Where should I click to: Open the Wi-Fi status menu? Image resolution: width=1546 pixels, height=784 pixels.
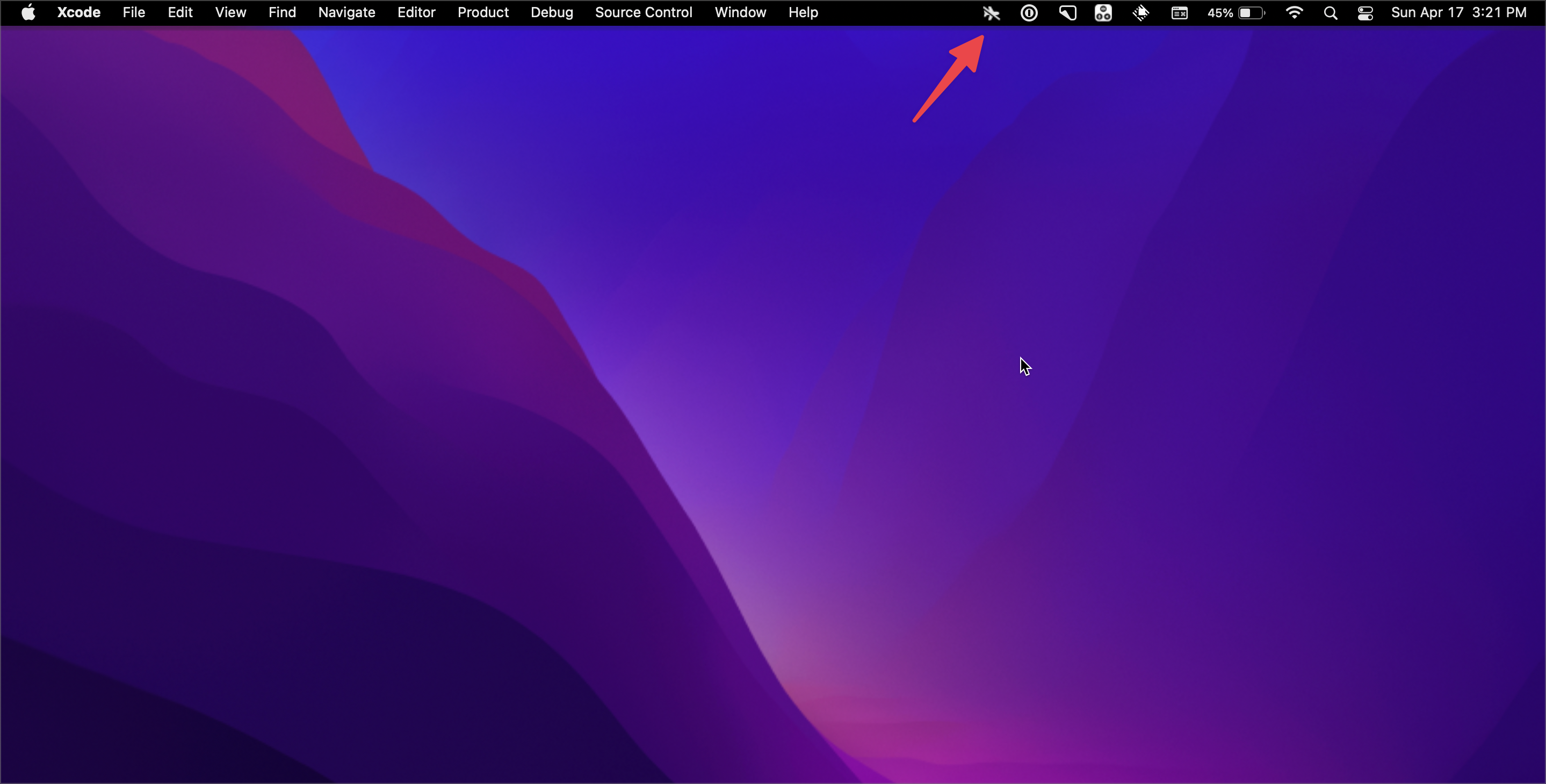click(x=1294, y=12)
